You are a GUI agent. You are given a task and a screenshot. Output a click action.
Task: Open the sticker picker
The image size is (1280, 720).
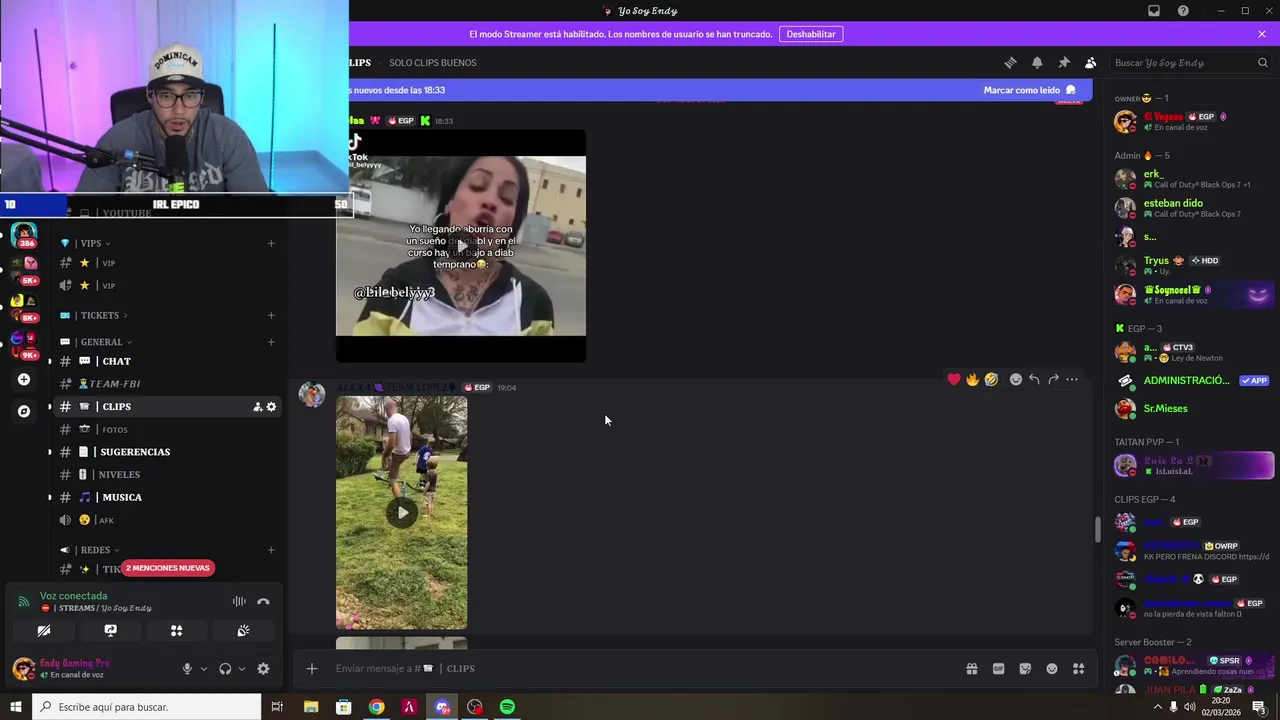1025,668
